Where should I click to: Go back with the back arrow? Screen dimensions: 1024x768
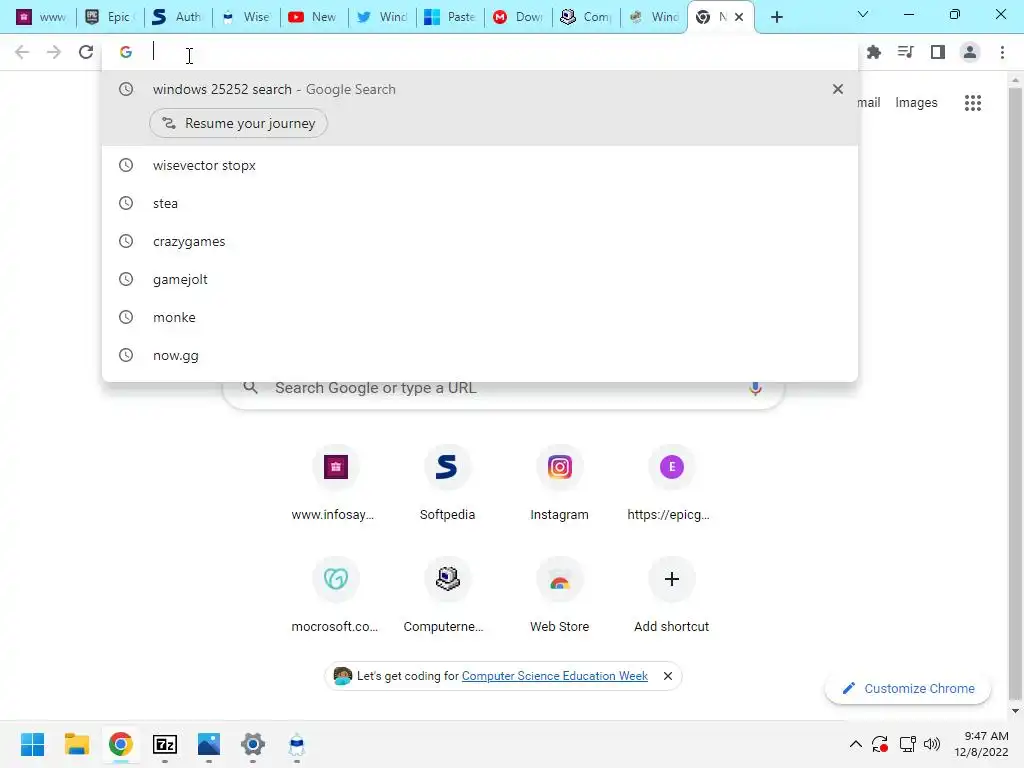tap(22, 52)
